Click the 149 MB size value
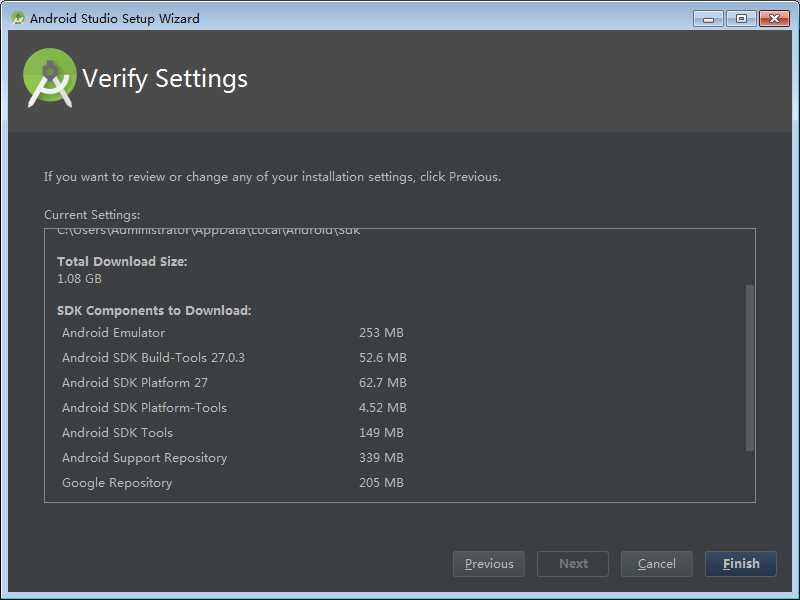This screenshot has height=600, width=800. point(381,433)
